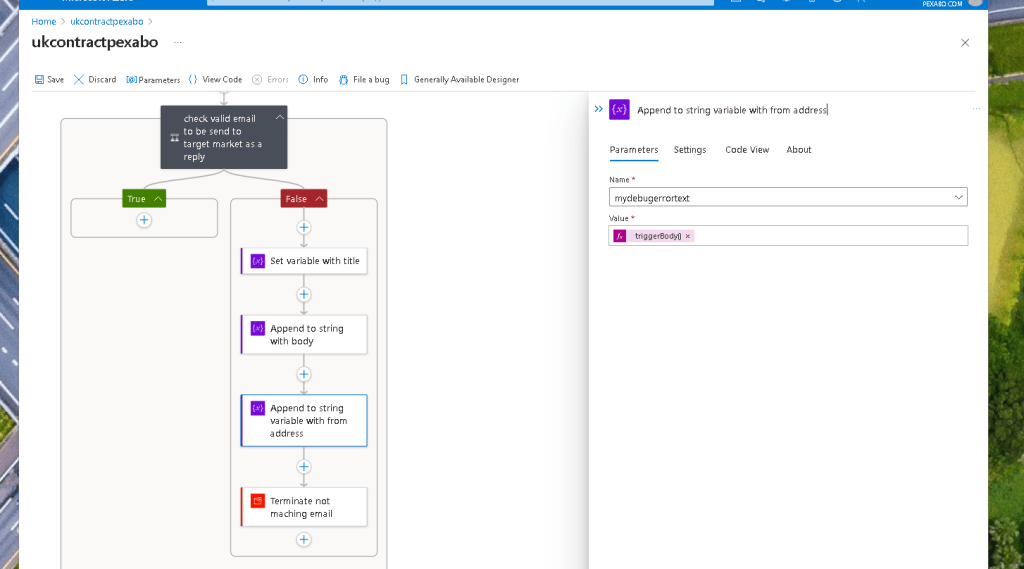Insert action below Set variable with title
Image resolution: width=1024 pixels, height=569 pixels.
click(304, 295)
